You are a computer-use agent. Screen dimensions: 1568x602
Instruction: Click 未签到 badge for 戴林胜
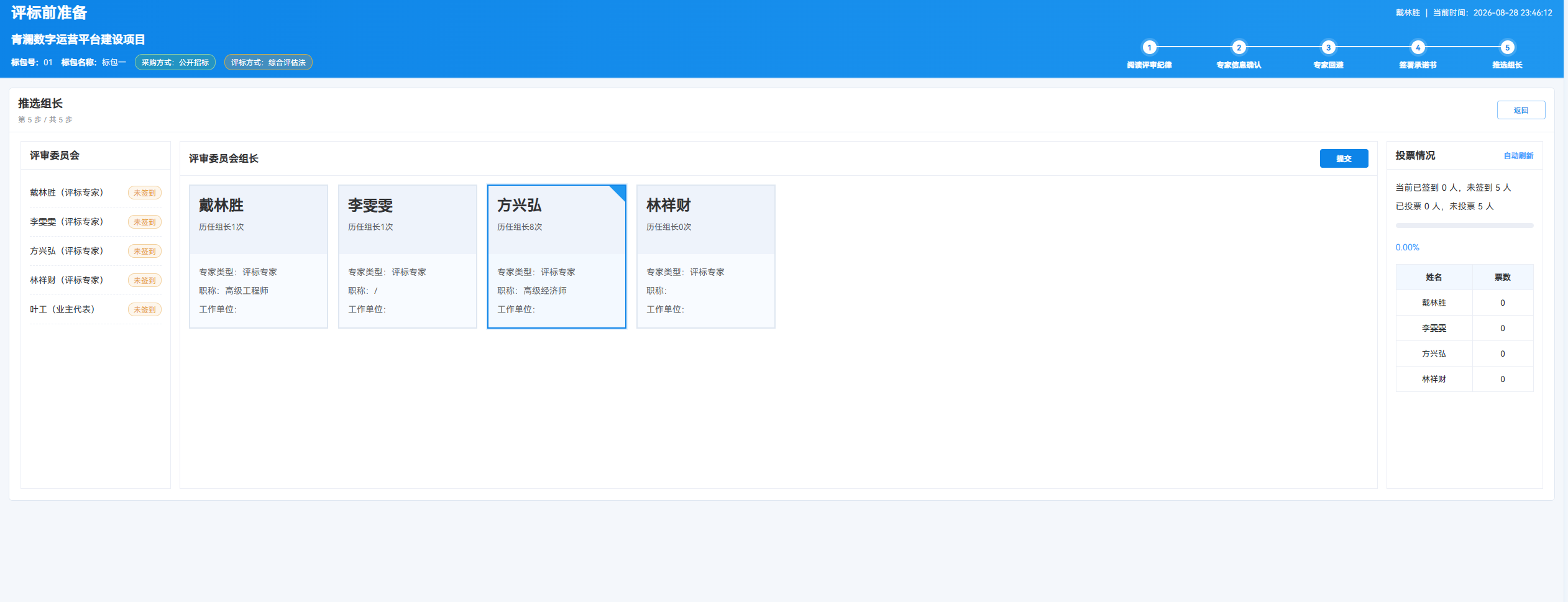[x=145, y=193]
